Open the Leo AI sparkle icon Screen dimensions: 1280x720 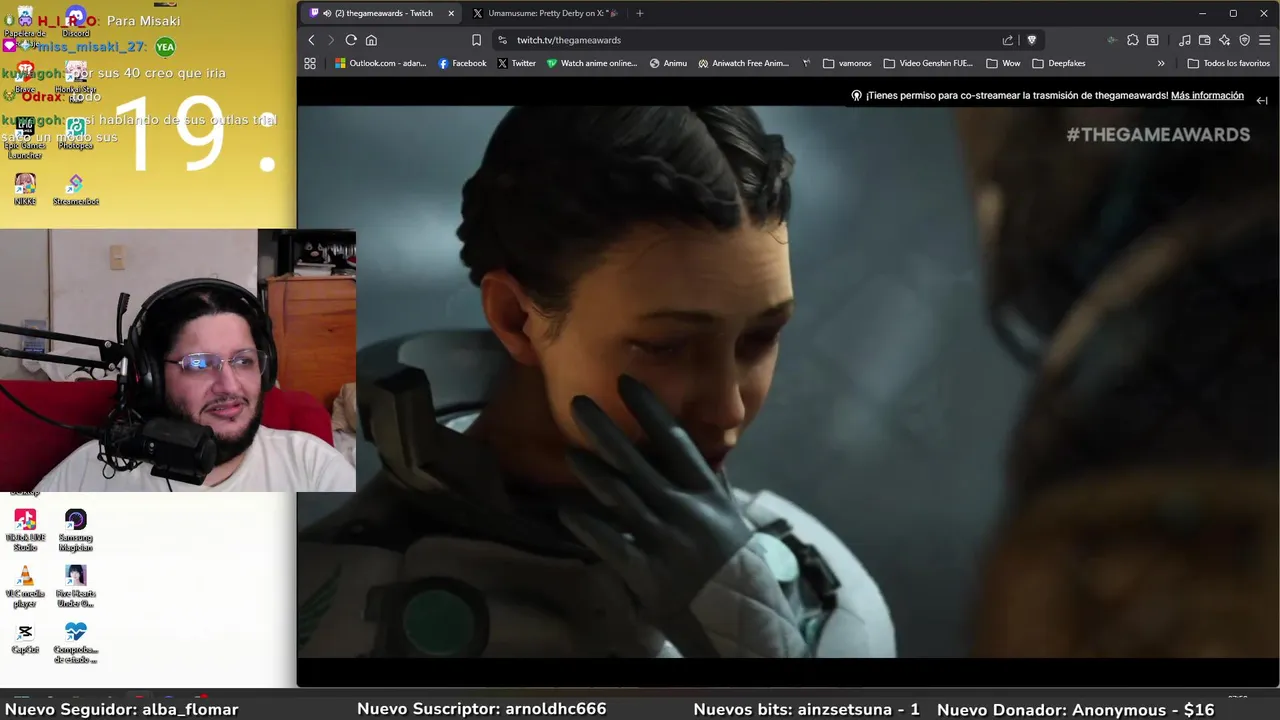pos(1224,40)
